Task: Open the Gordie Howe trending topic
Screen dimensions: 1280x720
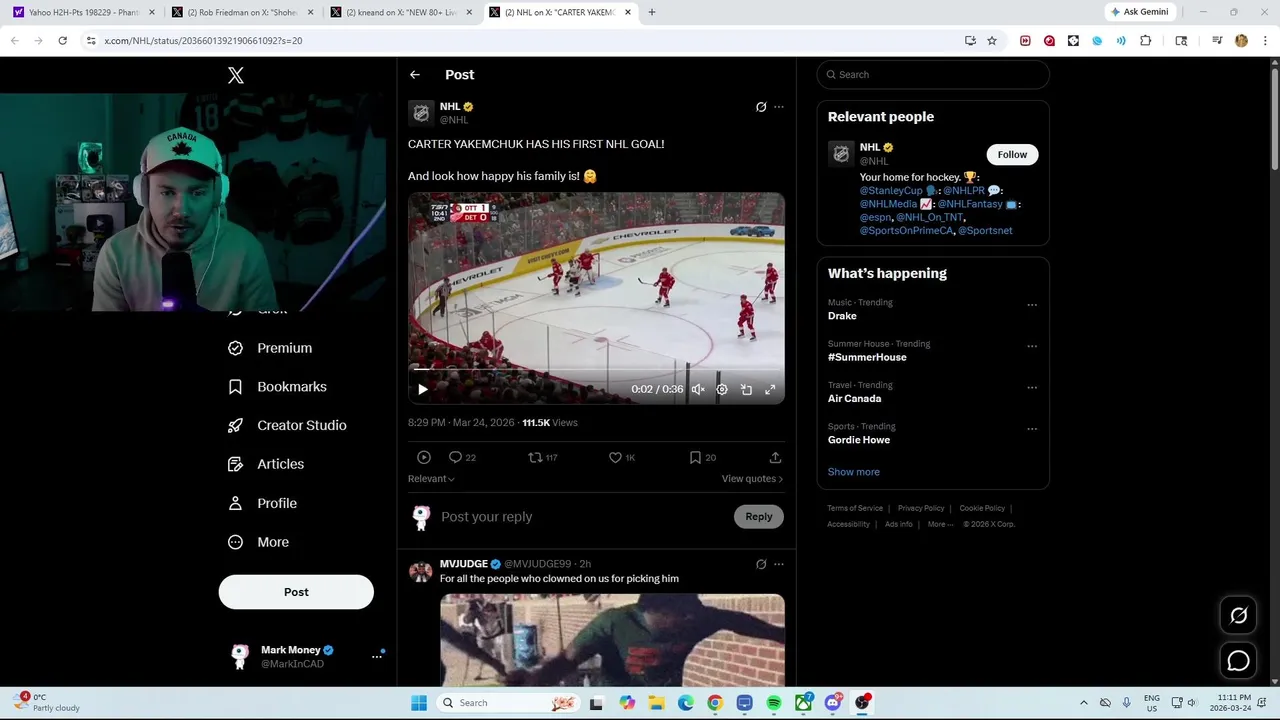Action: (859, 440)
